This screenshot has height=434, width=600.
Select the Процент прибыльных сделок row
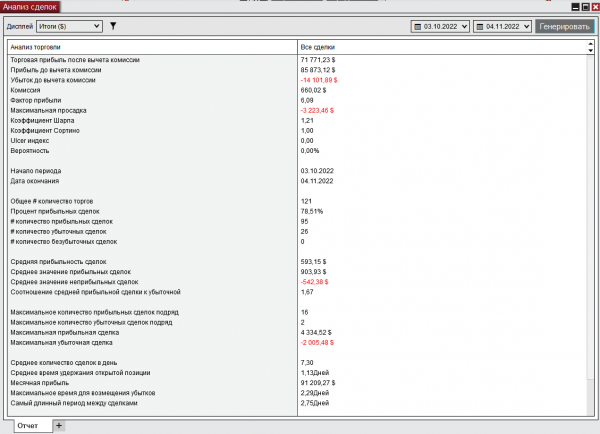pyautogui.click(x=55, y=211)
